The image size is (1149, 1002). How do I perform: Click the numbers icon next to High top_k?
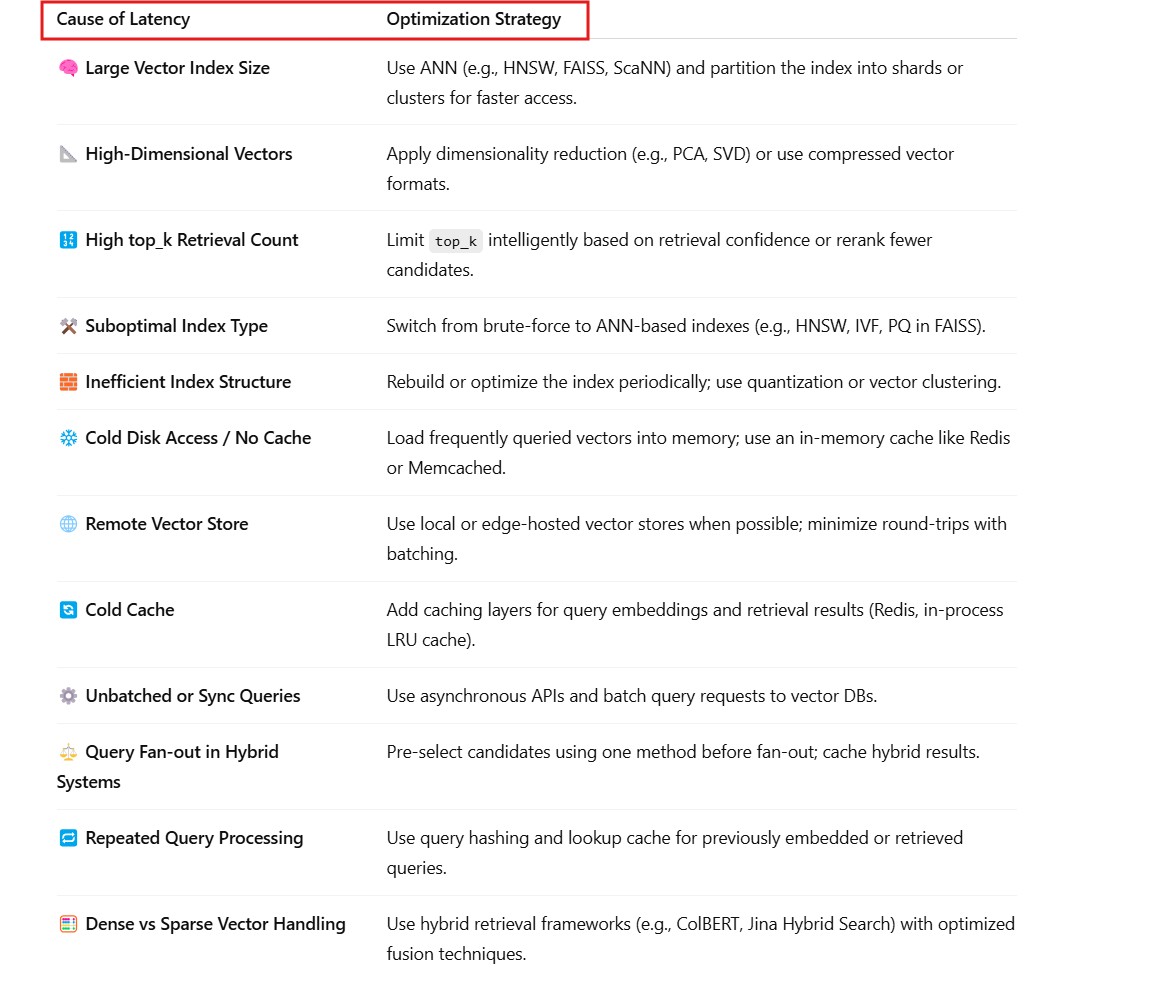68,241
